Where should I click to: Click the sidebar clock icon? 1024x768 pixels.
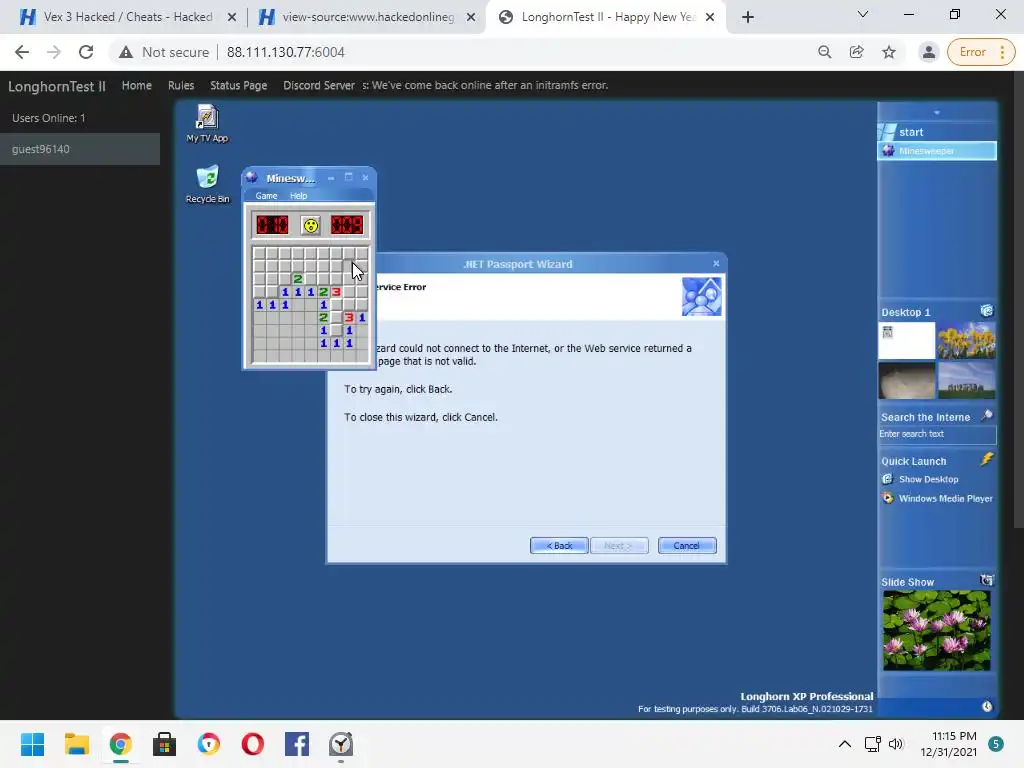987,707
